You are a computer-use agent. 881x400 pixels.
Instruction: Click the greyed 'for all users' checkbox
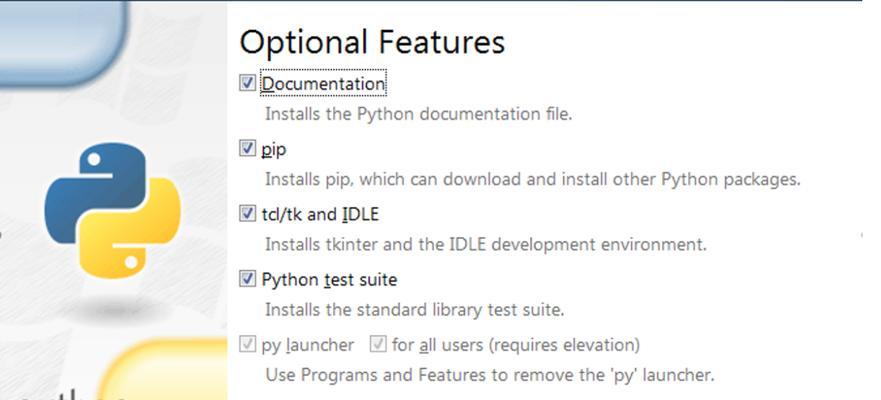378,344
